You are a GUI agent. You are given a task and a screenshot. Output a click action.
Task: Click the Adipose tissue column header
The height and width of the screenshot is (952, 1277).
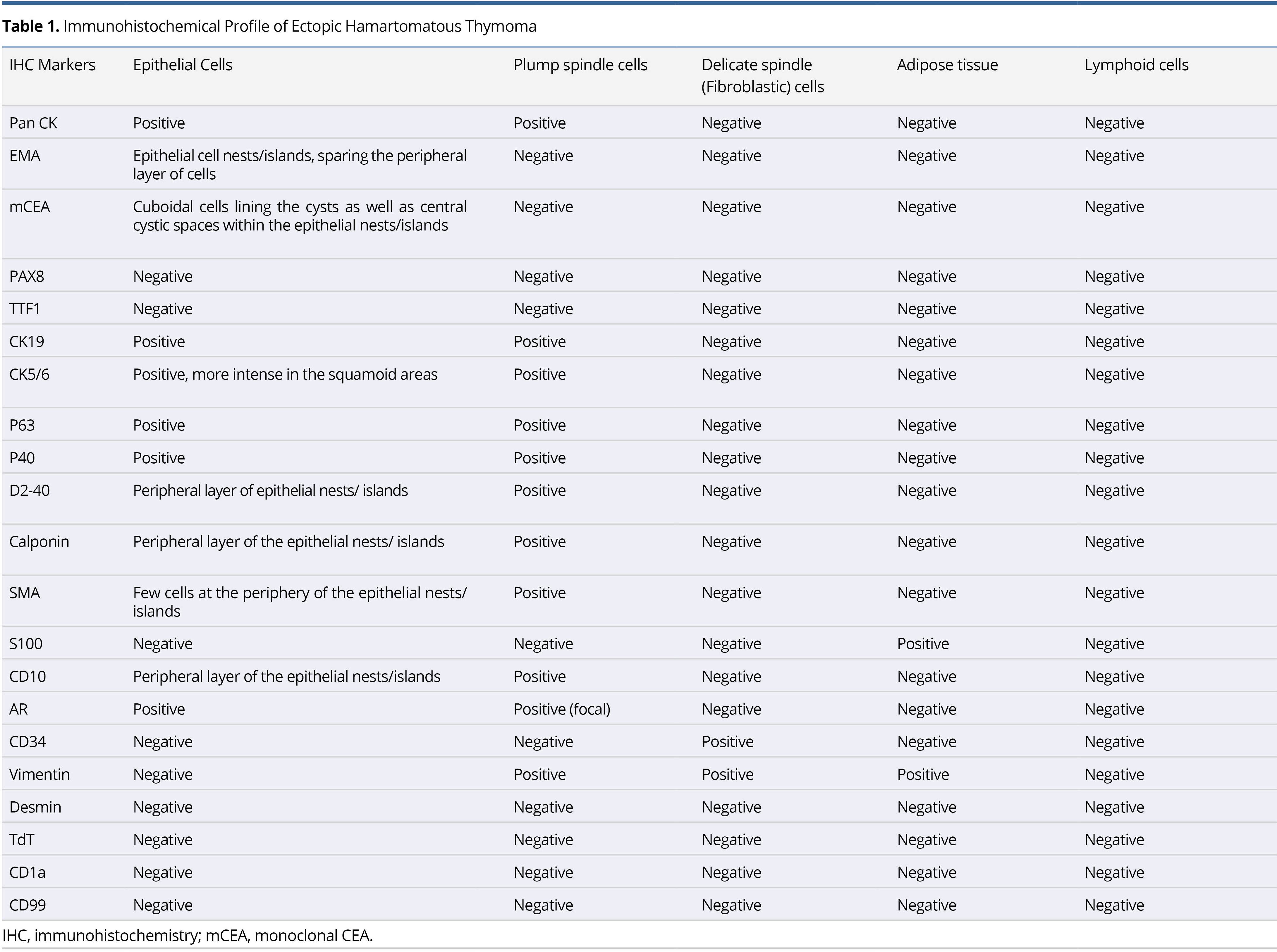pyautogui.click(x=947, y=65)
